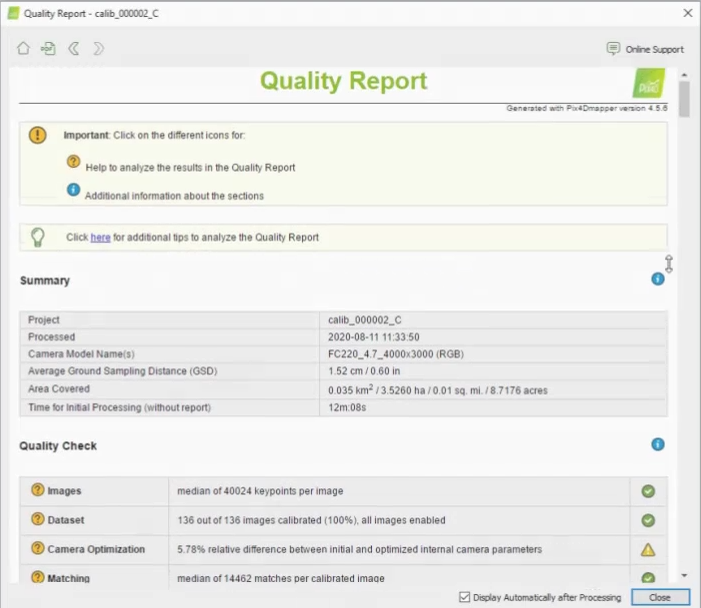
Task: Click the Camera Optimization warning triangle
Action: [x=648, y=549]
